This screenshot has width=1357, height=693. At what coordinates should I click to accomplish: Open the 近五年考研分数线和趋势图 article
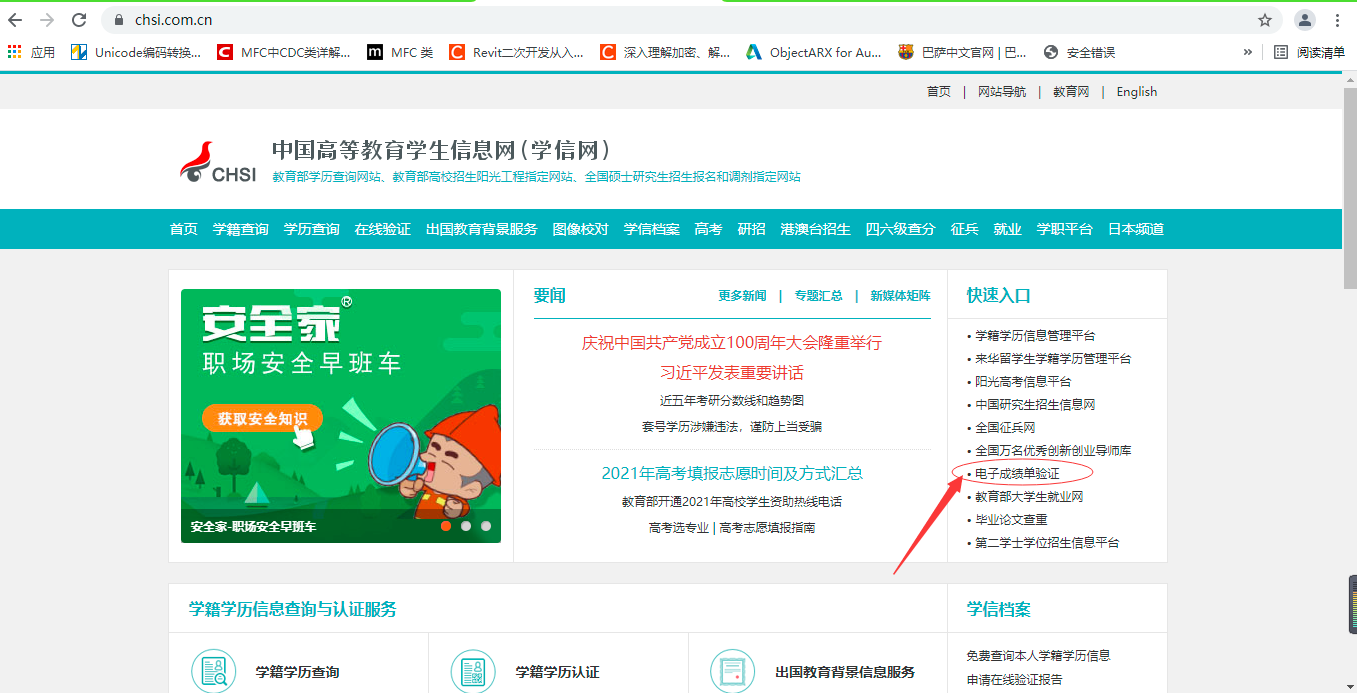pyautogui.click(x=732, y=400)
